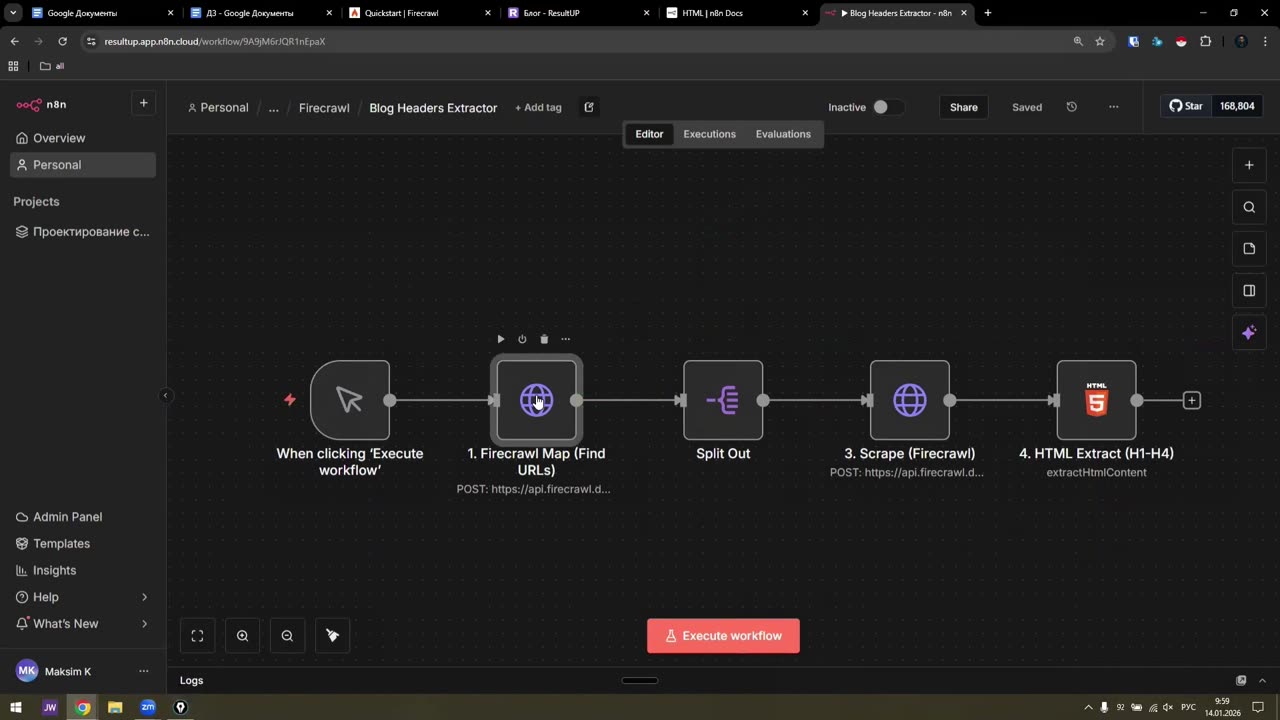Image resolution: width=1280 pixels, height=720 pixels.
Task: Collapse the left sidebar
Action: pyautogui.click(x=166, y=396)
